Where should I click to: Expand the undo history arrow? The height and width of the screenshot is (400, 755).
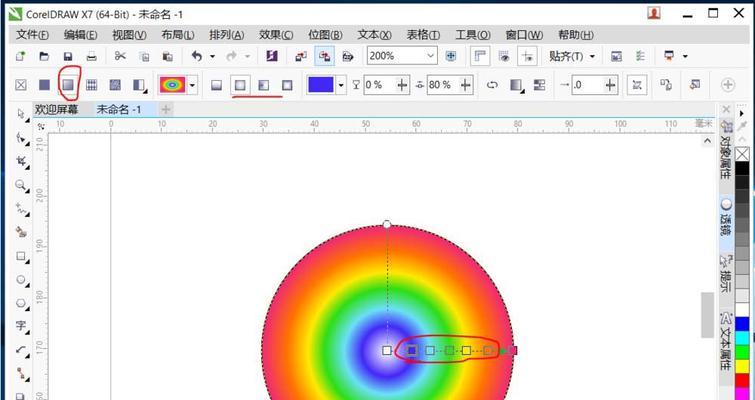click(212, 57)
